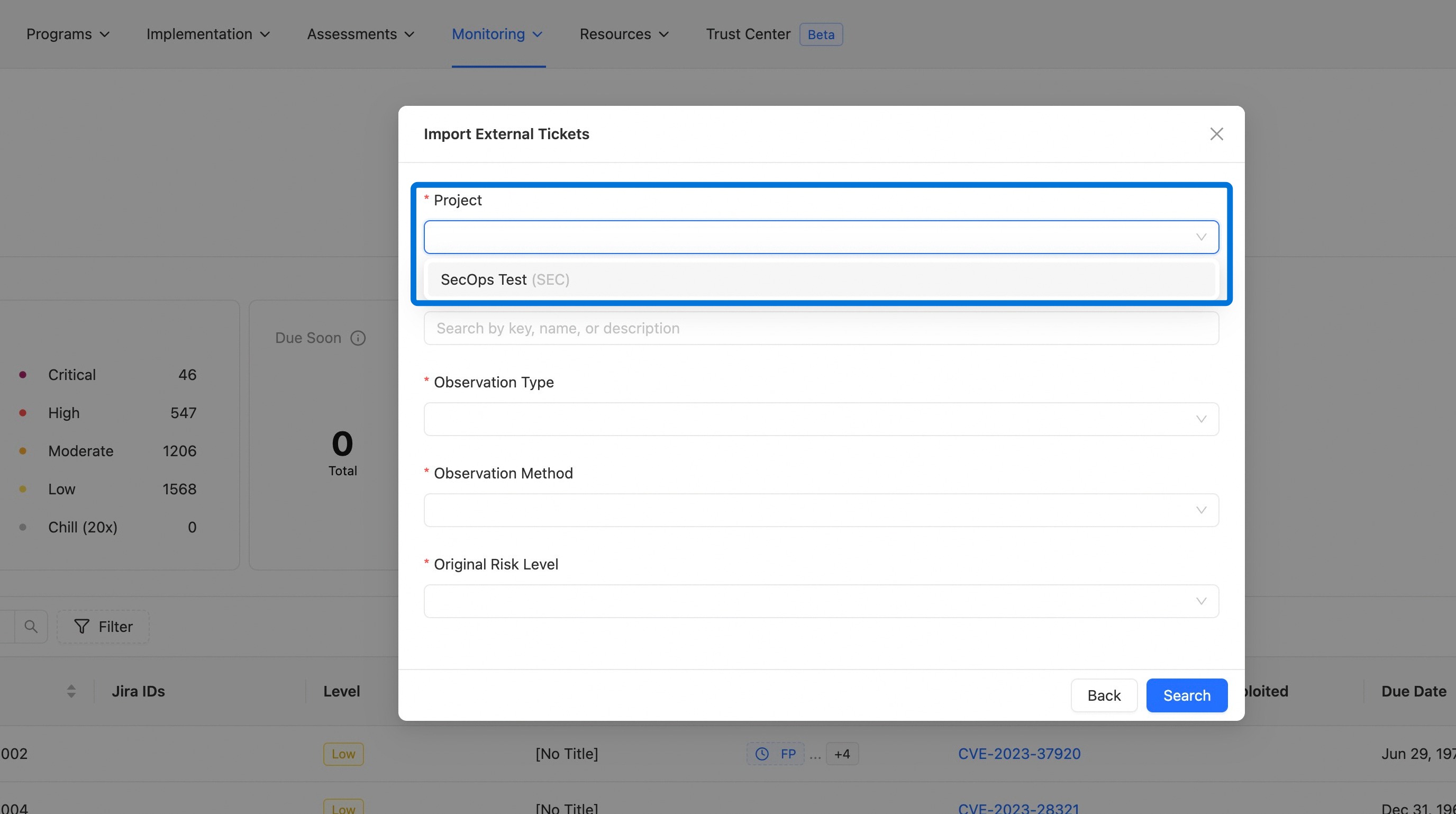Open the Observation Type dropdown
This screenshot has height=814, width=1456.
point(821,419)
